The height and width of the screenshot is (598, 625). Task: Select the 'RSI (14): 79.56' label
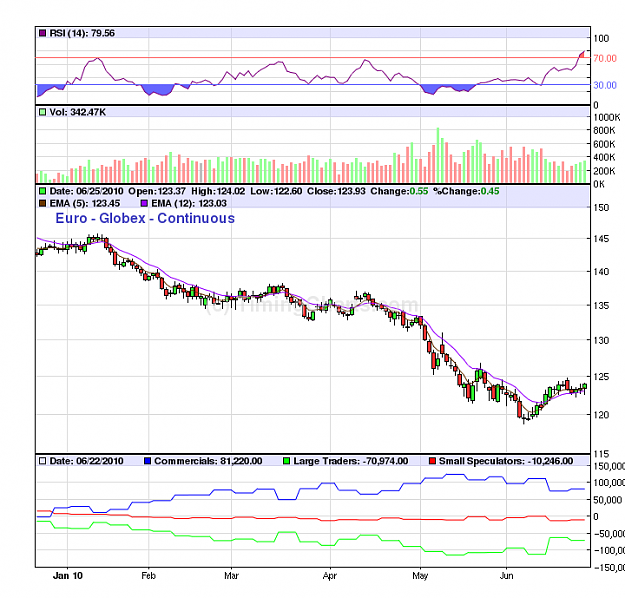pos(82,33)
